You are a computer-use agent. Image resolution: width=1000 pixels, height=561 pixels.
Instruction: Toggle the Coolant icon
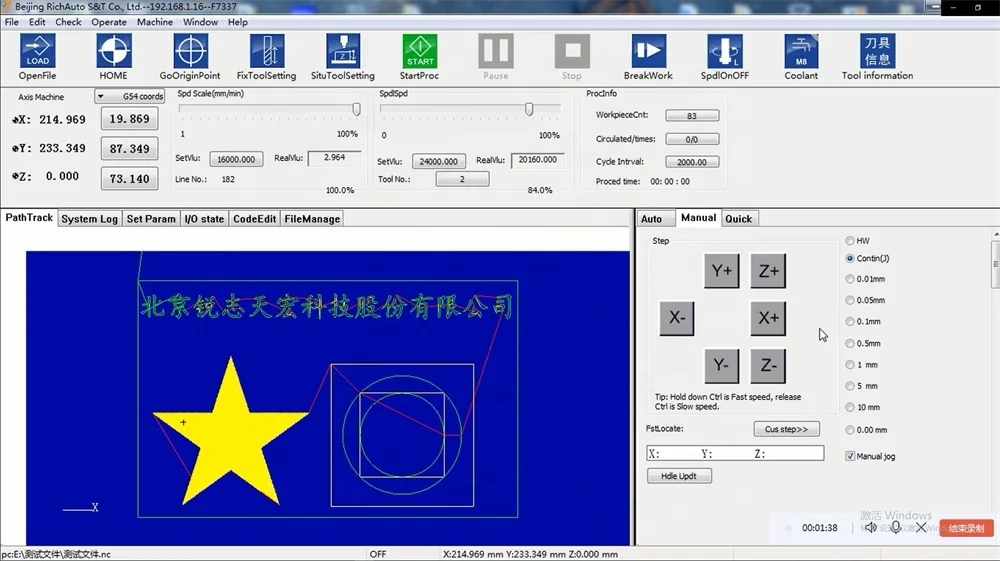tap(801, 51)
